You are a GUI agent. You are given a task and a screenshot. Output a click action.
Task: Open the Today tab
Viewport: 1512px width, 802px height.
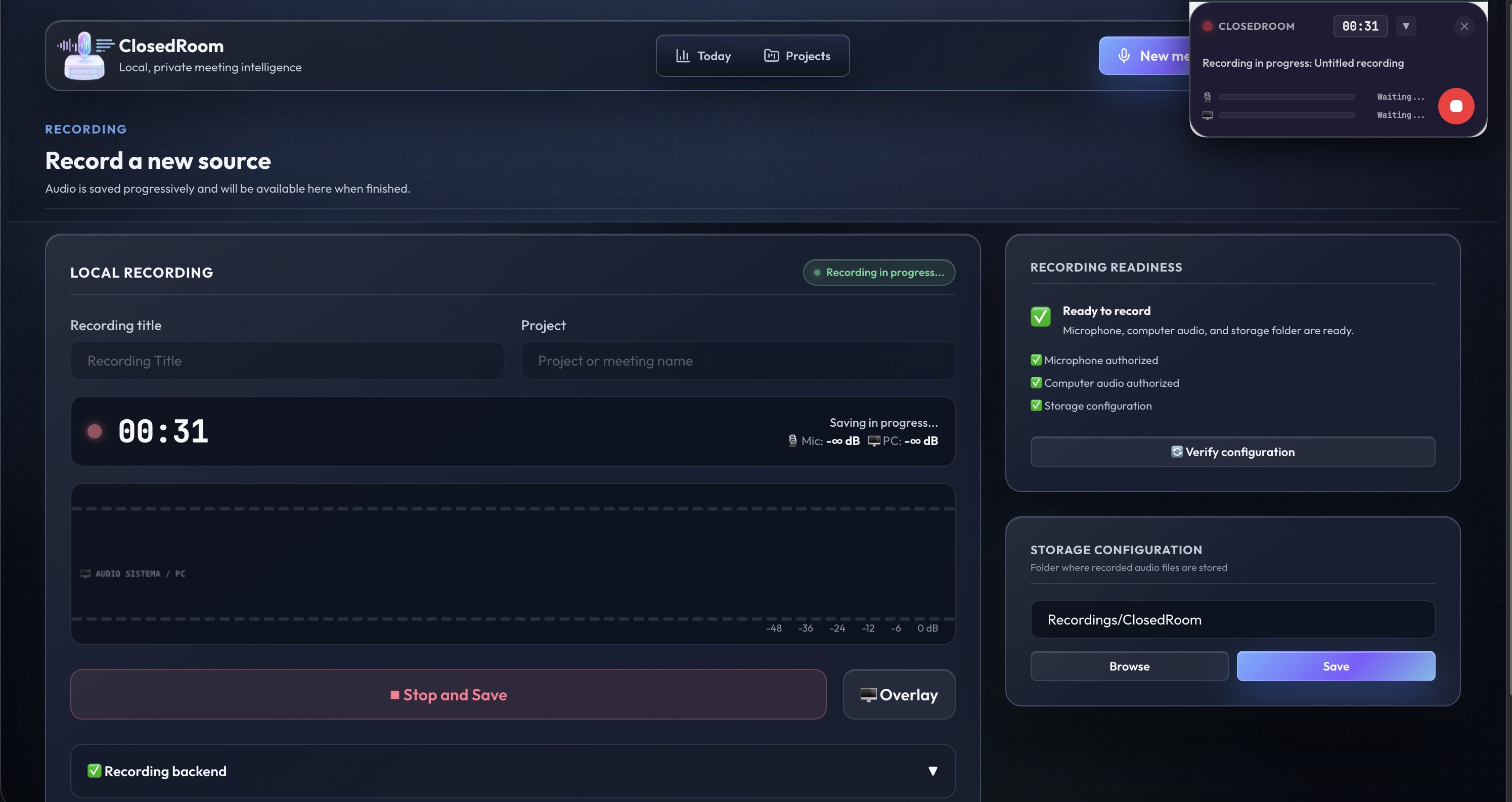pyautogui.click(x=704, y=56)
